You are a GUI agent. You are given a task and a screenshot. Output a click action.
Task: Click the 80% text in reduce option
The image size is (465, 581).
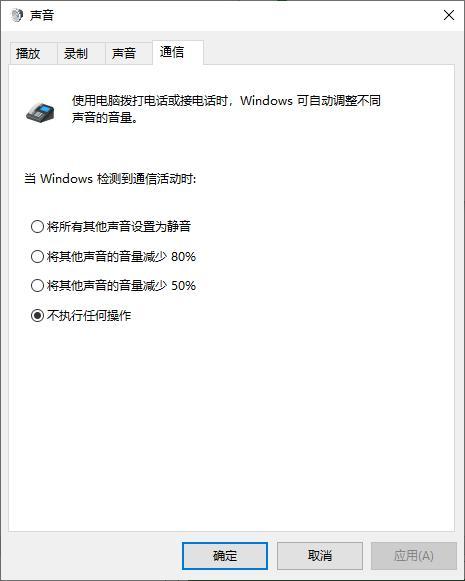[183, 256]
